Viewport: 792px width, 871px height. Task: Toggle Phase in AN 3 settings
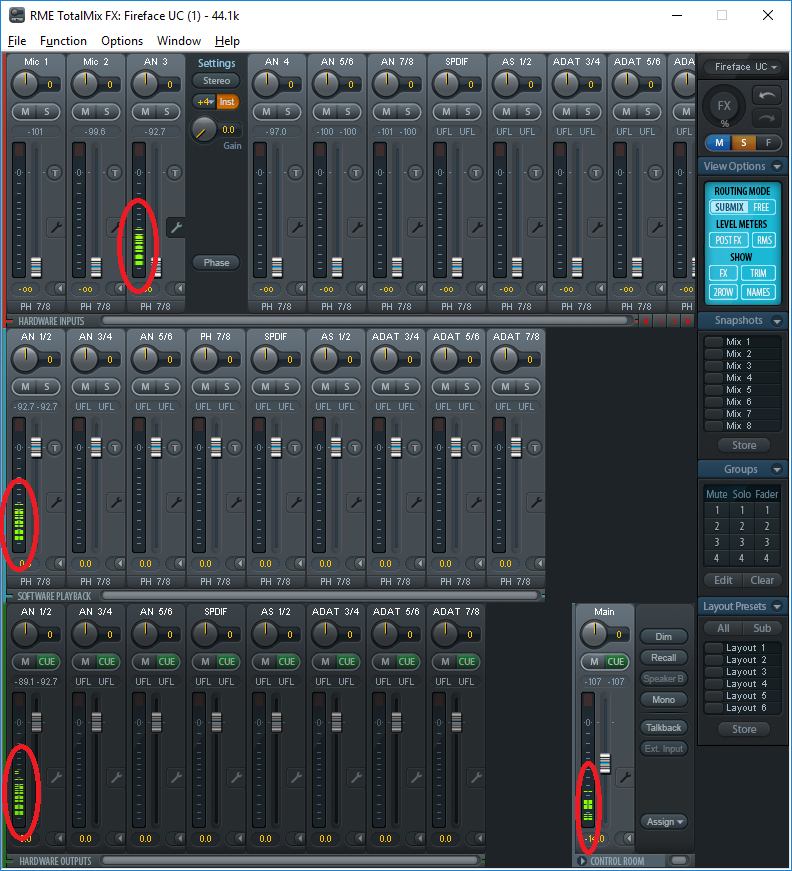click(x=216, y=262)
